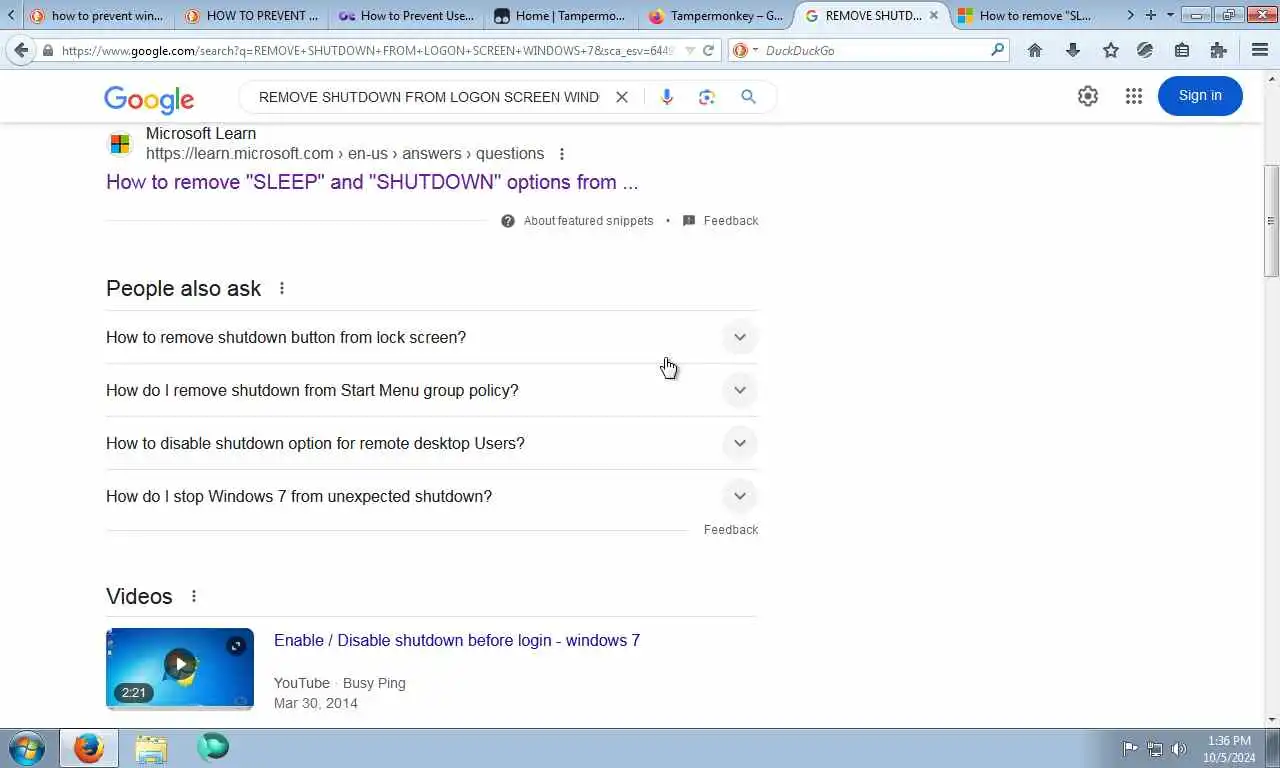Viewport: 1280px width, 768px height.
Task: Click the page vertical scrollbar thumb
Action: pyautogui.click(x=1271, y=221)
